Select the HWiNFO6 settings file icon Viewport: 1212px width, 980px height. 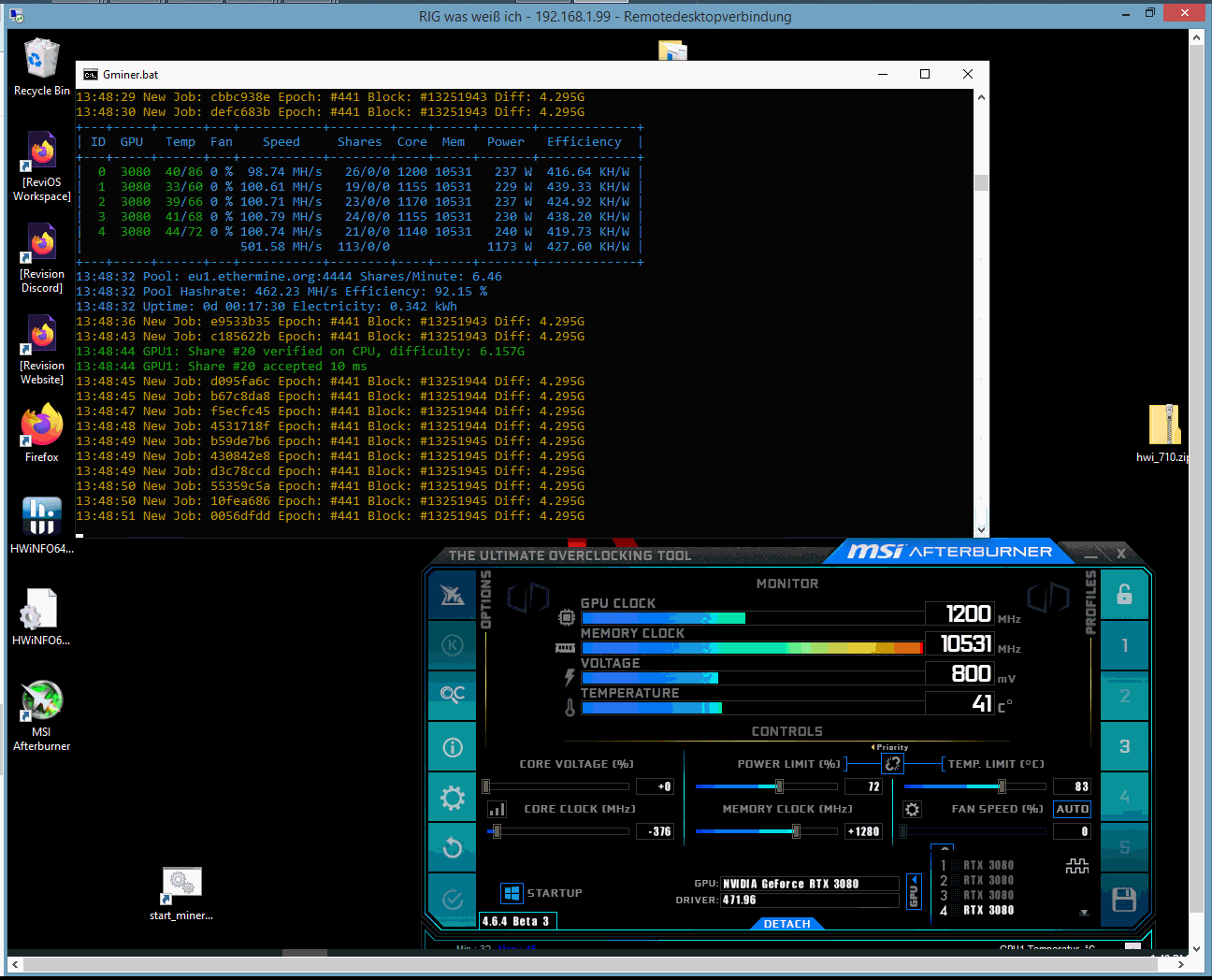[41, 617]
